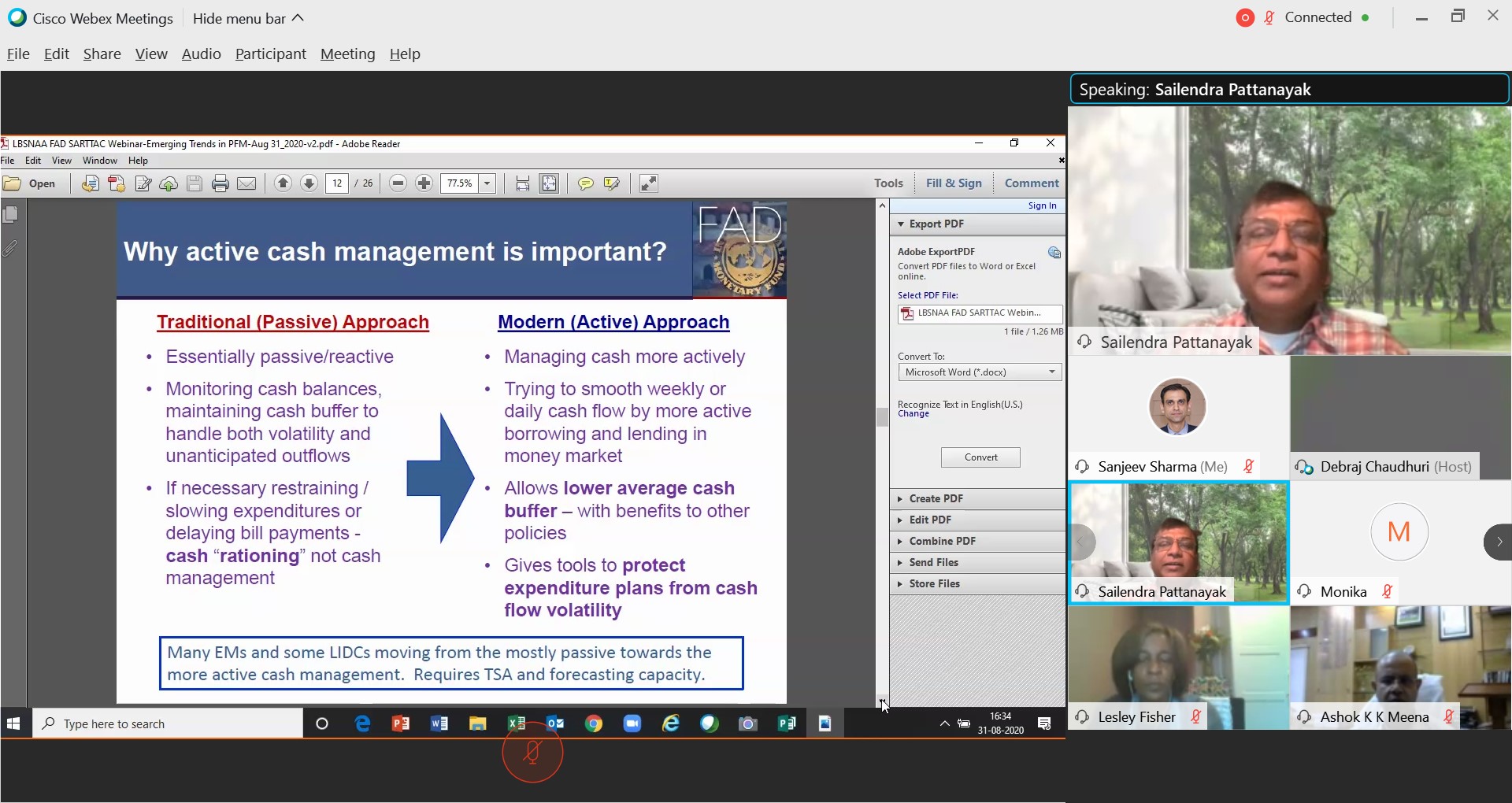1512x803 pixels.
Task: Click the Save floppy disk icon
Action: pos(195,183)
